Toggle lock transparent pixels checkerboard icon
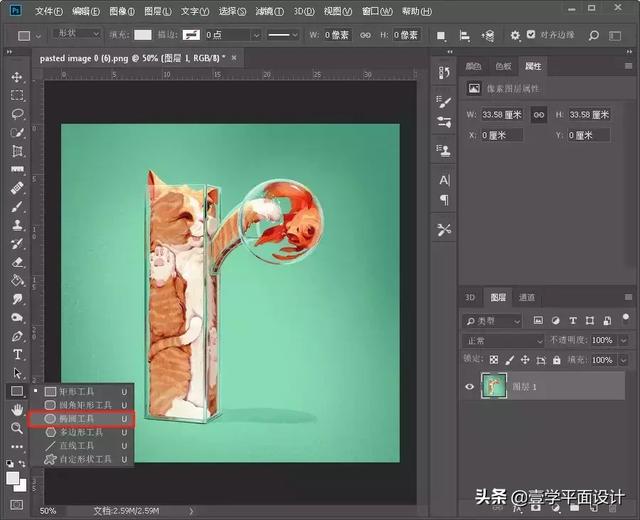Viewport: 640px width, 520px height. pos(494,360)
